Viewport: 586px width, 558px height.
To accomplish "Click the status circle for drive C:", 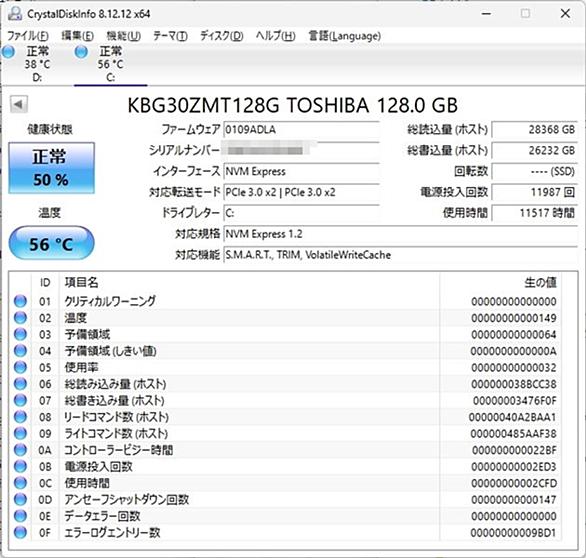I will 81,52.
